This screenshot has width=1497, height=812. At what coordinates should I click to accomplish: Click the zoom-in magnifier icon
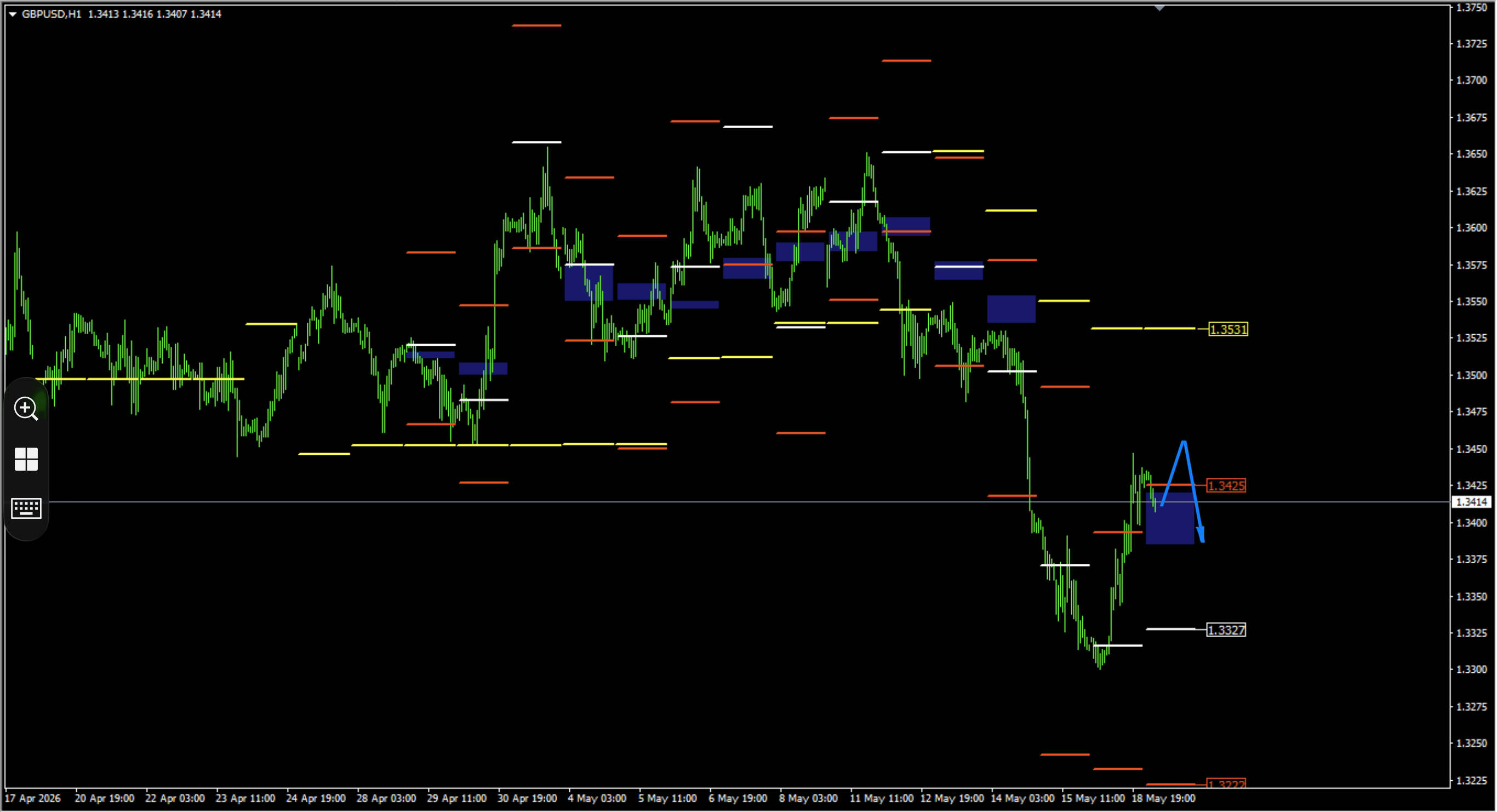point(26,409)
